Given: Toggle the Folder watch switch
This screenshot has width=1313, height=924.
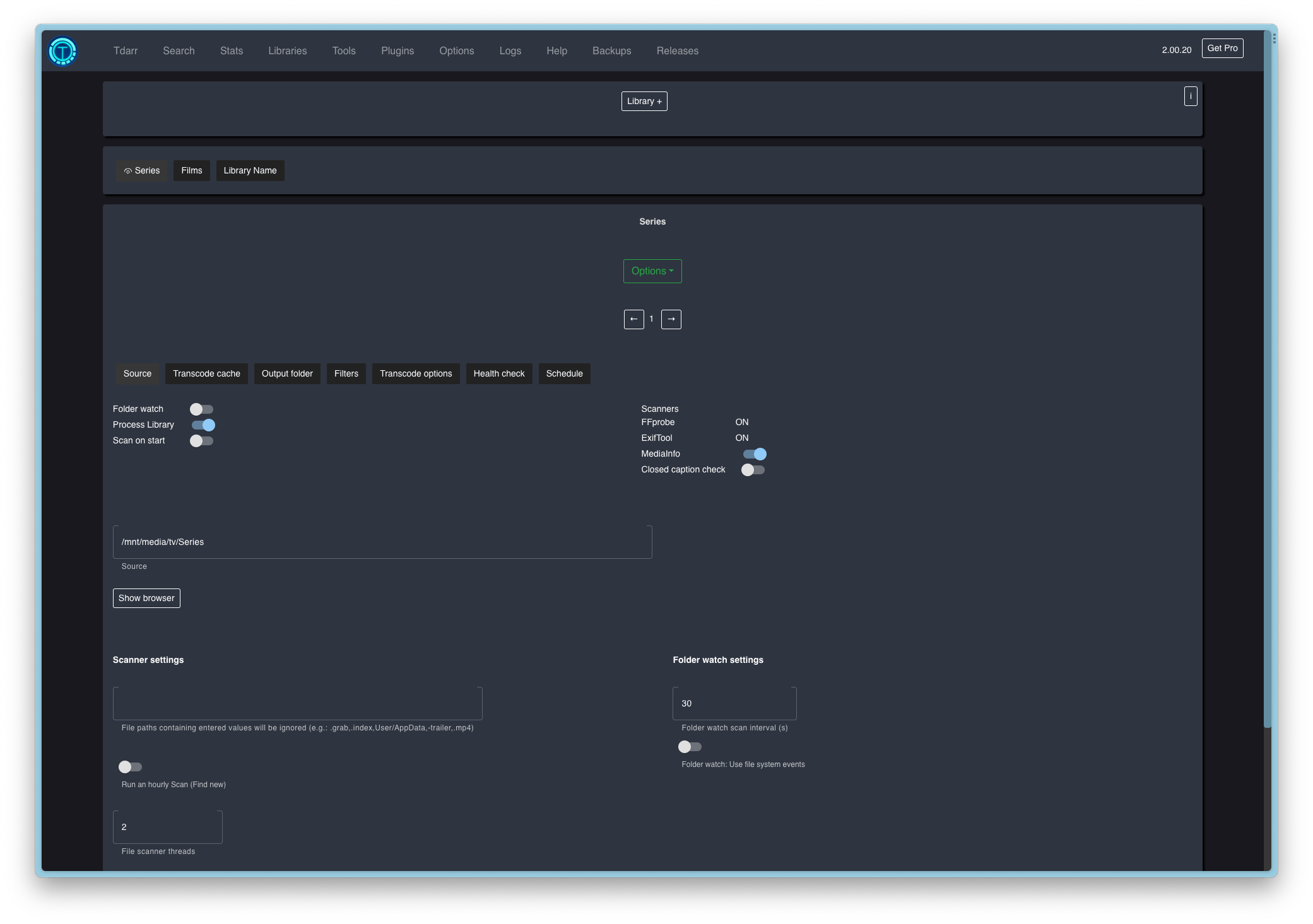Looking at the screenshot, I should (202, 409).
